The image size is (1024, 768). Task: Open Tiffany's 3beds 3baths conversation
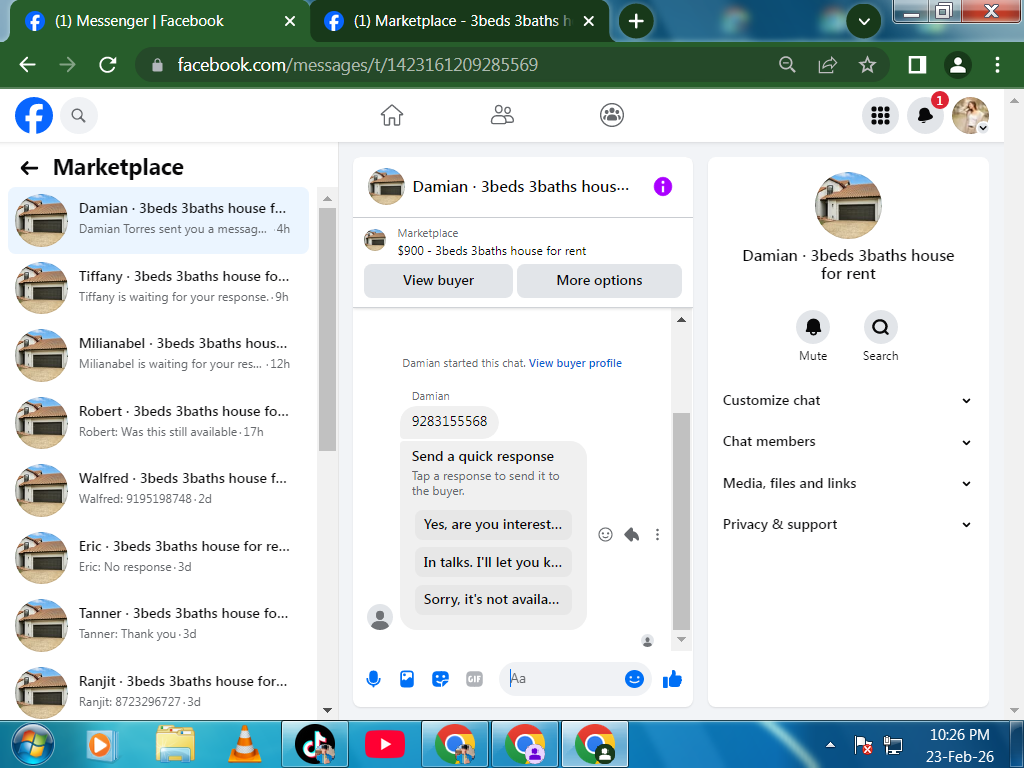pyautogui.click(x=159, y=287)
